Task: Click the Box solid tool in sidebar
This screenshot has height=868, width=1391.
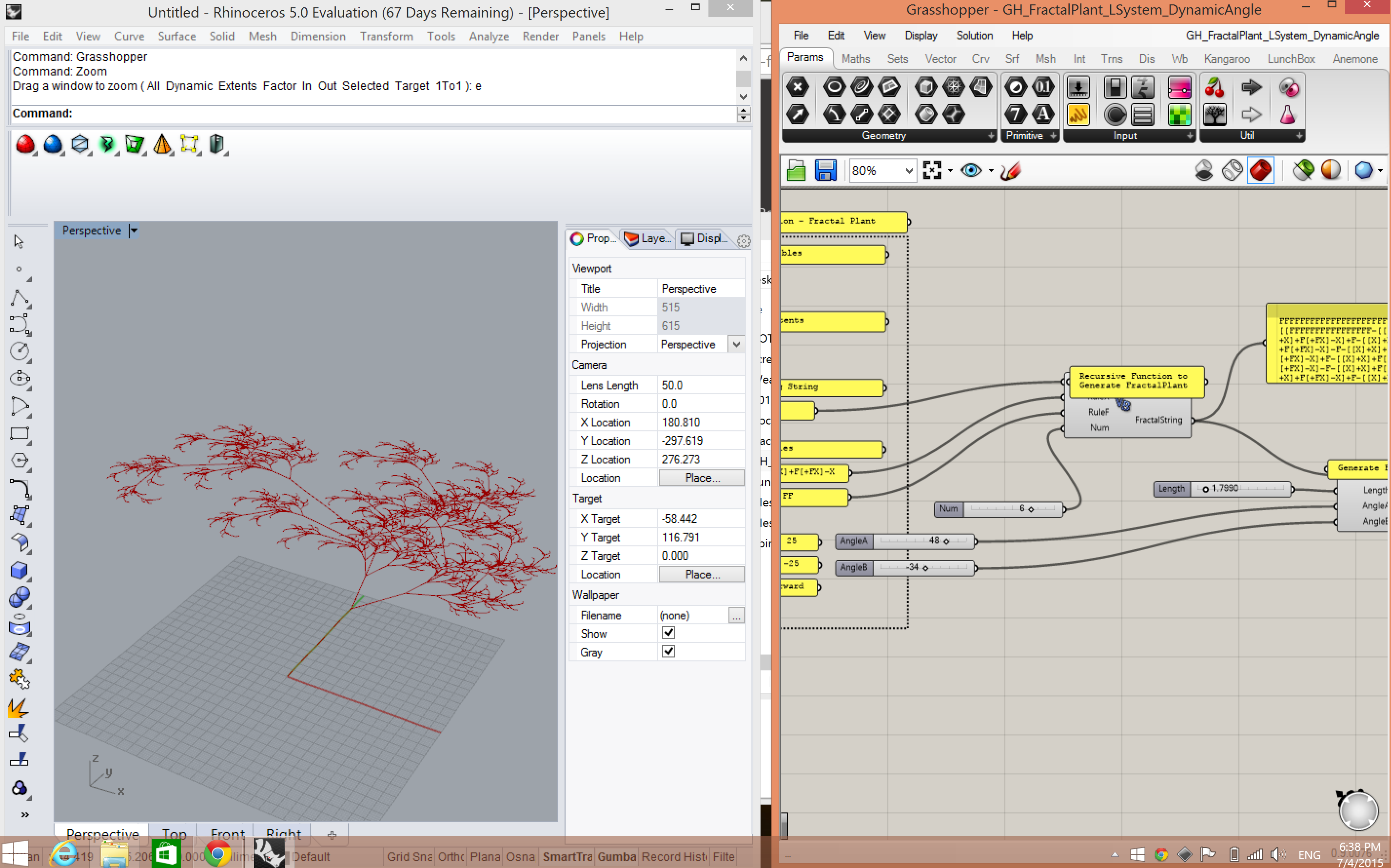Action: 19,570
